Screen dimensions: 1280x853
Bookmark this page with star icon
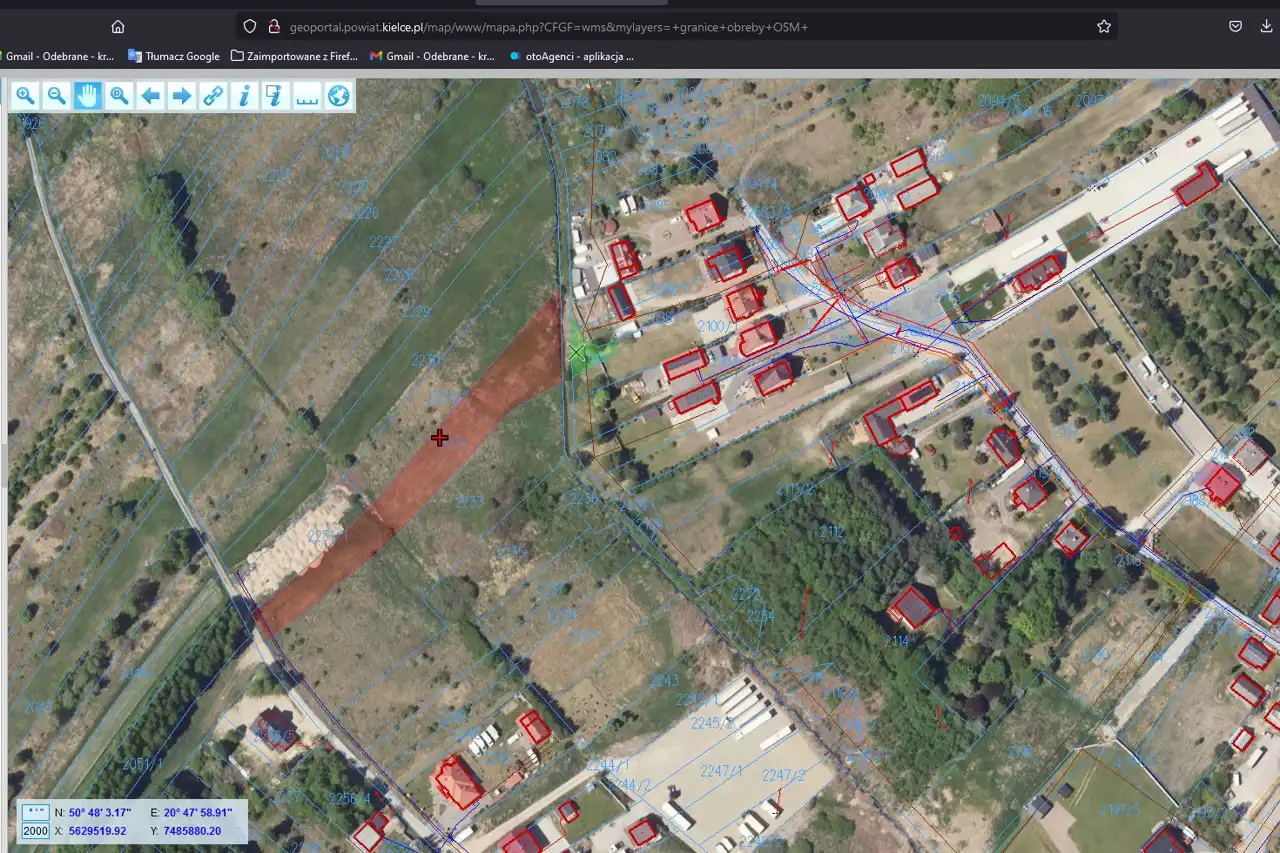click(x=1104, y=26)
